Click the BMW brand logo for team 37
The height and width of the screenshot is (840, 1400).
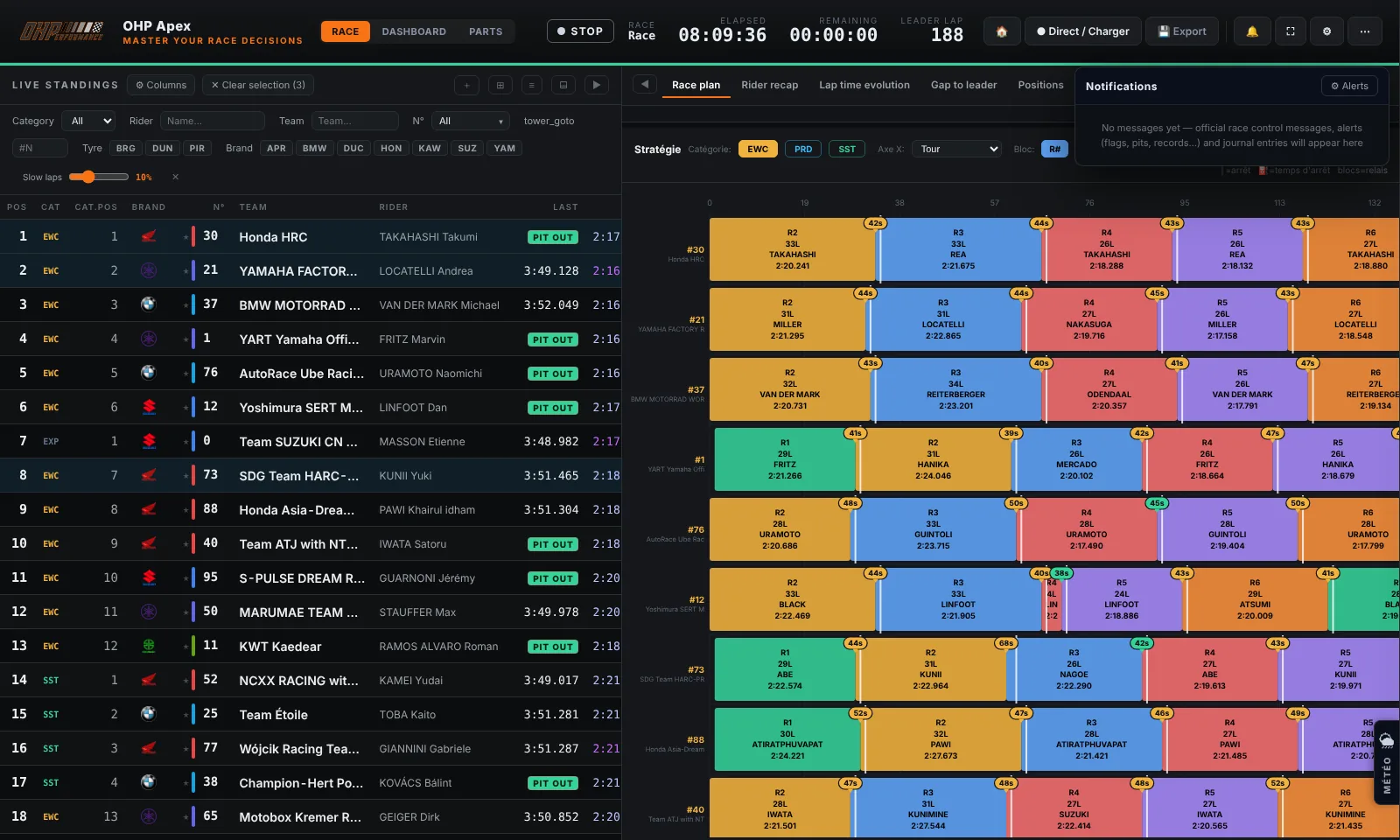click(x=149, y=304)
